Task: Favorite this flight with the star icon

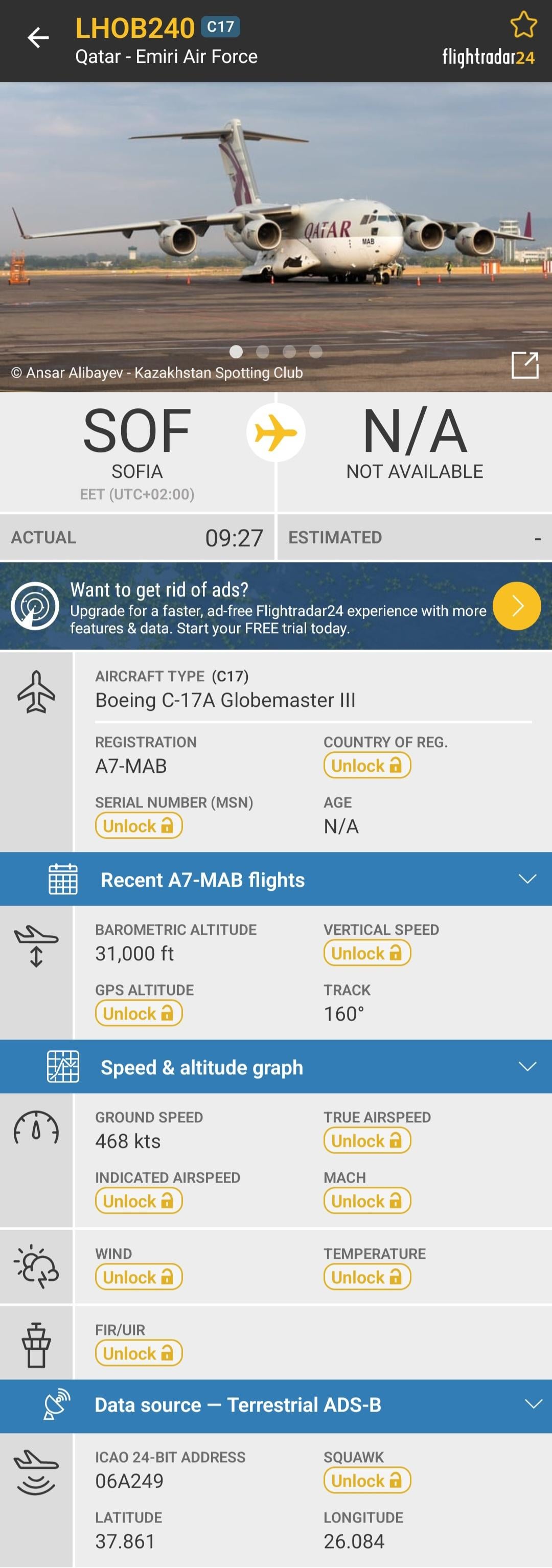Action: tap(523, 26)
